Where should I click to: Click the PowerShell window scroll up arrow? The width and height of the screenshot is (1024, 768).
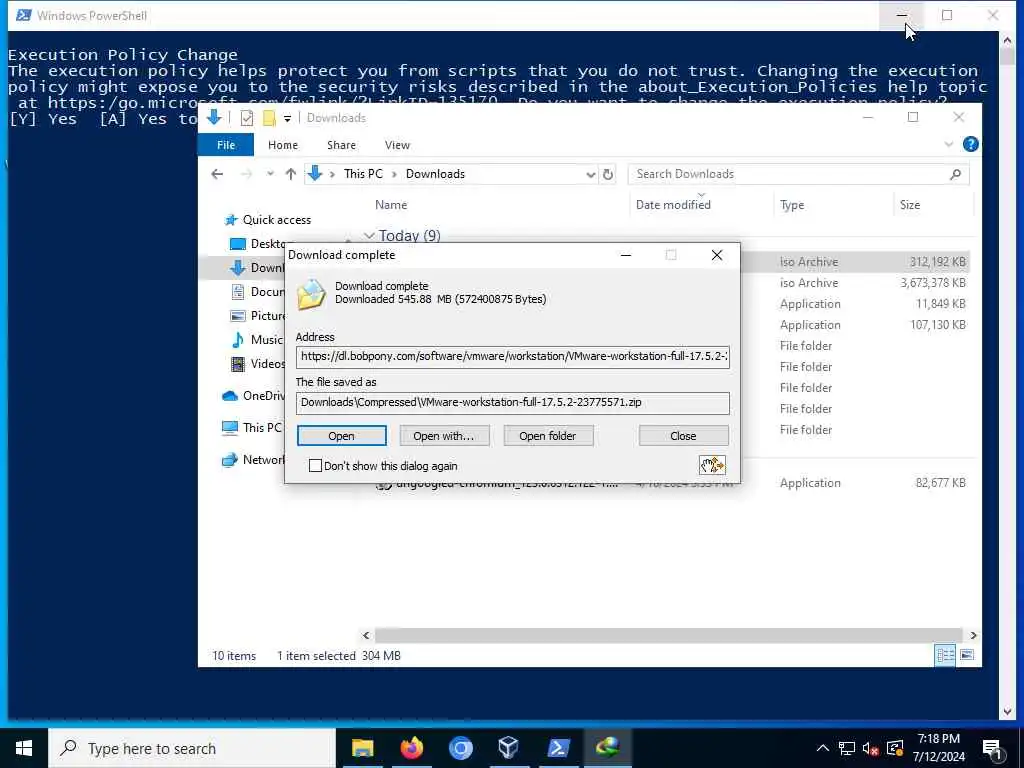(1007, 40)
